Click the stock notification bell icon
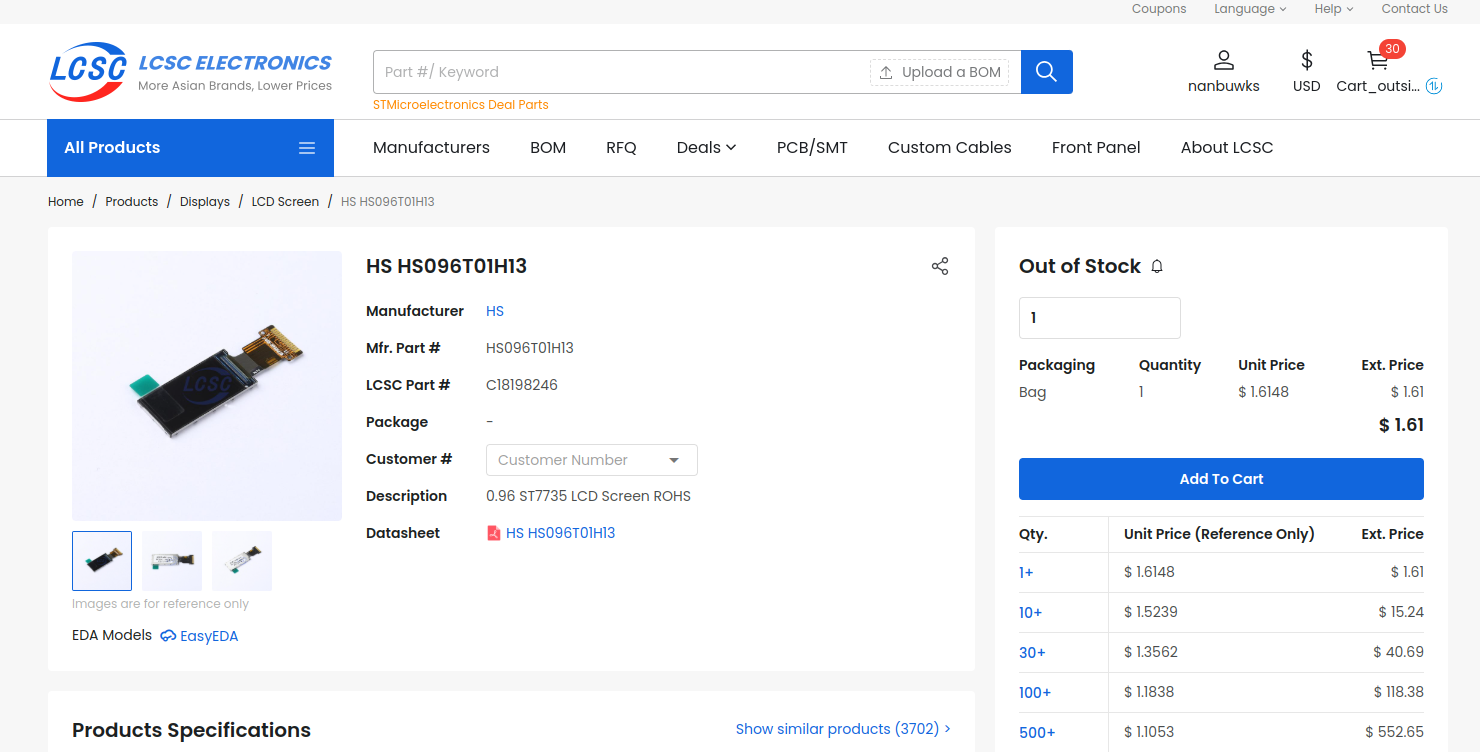 pos(1157,267)
